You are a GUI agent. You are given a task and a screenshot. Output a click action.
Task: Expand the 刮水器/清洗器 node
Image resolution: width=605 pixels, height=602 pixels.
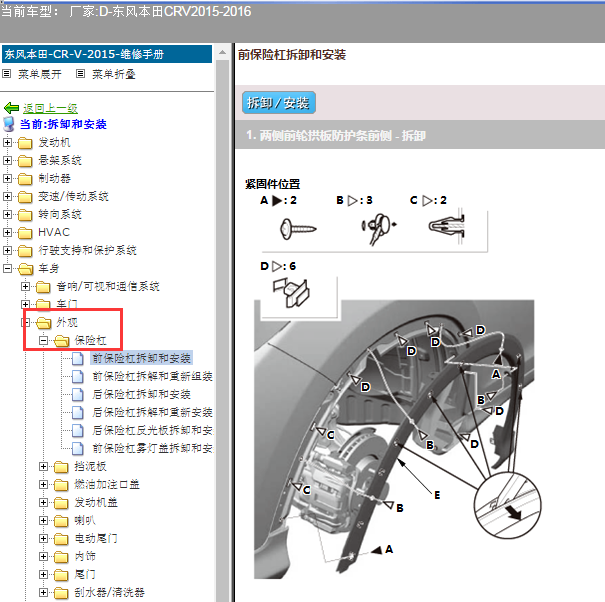pyautogui.click(x=43, y=592)
